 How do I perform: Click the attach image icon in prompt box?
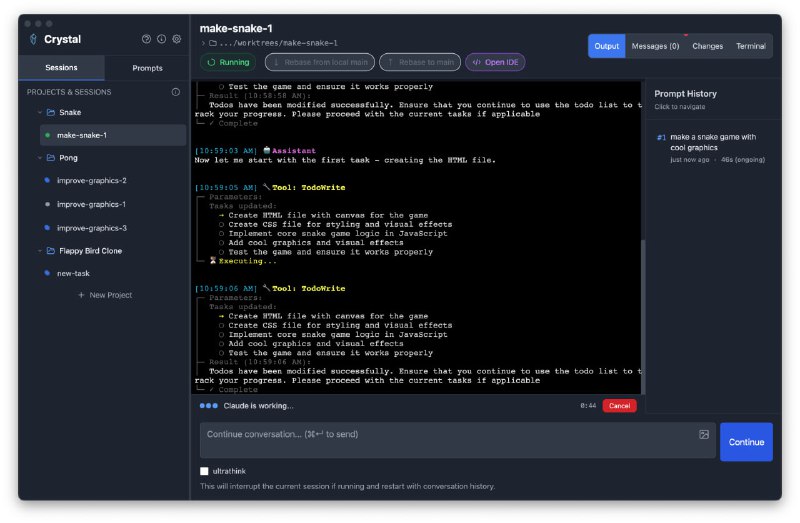[704, 434]
